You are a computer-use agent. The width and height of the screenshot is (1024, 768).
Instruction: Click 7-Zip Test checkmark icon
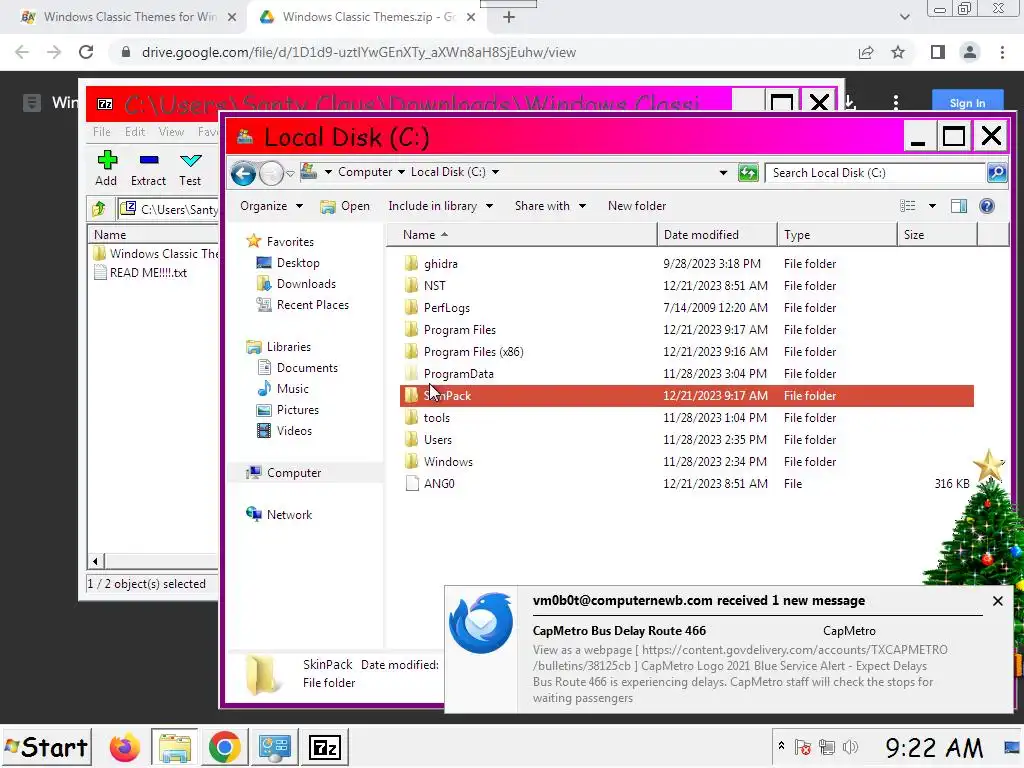[x=191, y=160]
